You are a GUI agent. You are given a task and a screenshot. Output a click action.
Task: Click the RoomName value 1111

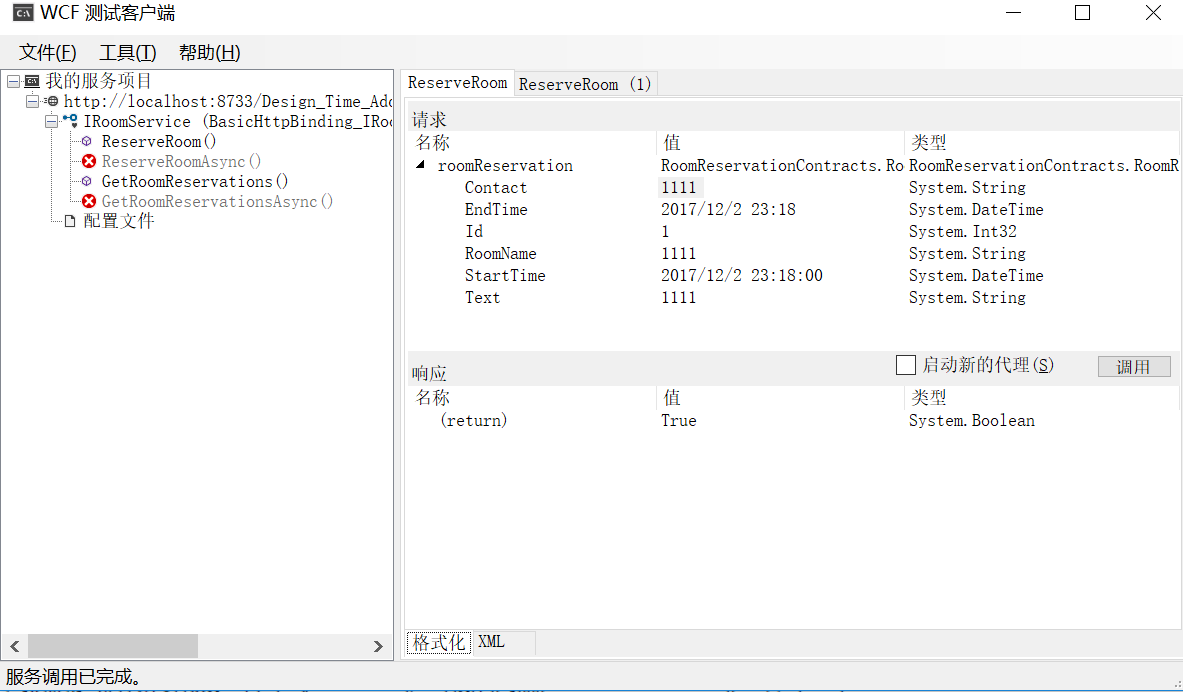678,254
